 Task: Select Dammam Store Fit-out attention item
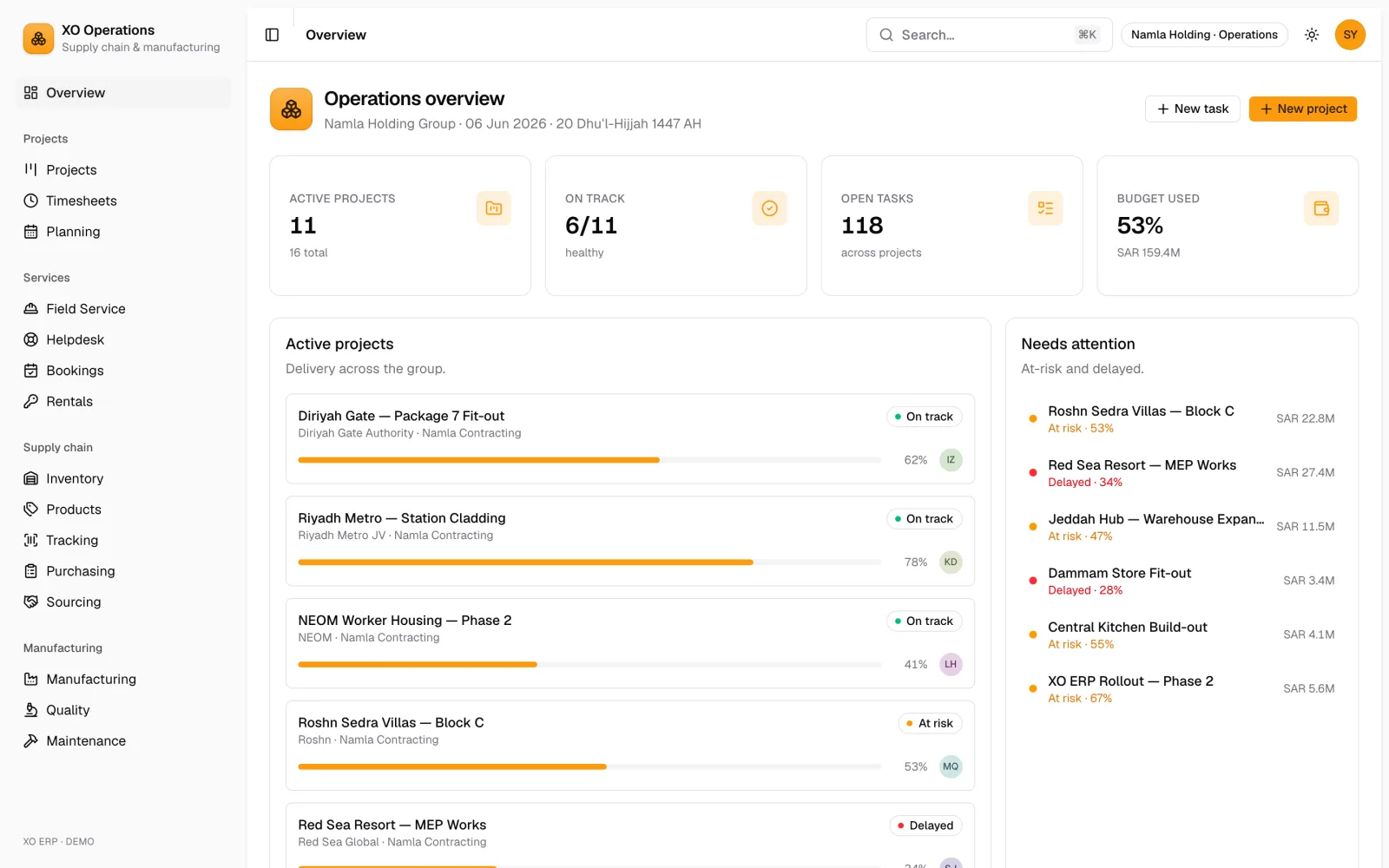pos(1182,581)
